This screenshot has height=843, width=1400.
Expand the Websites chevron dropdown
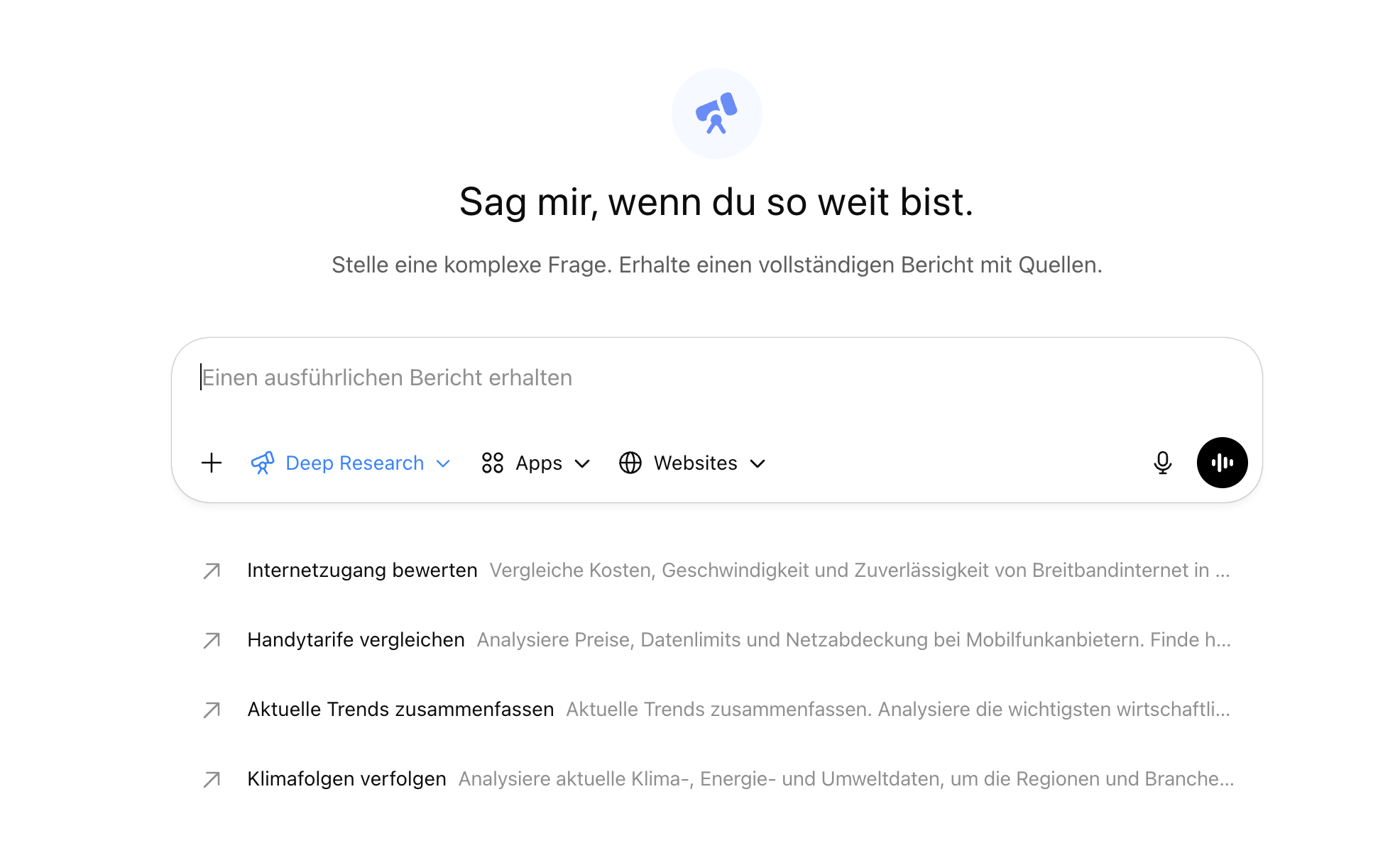click(758, 464)
